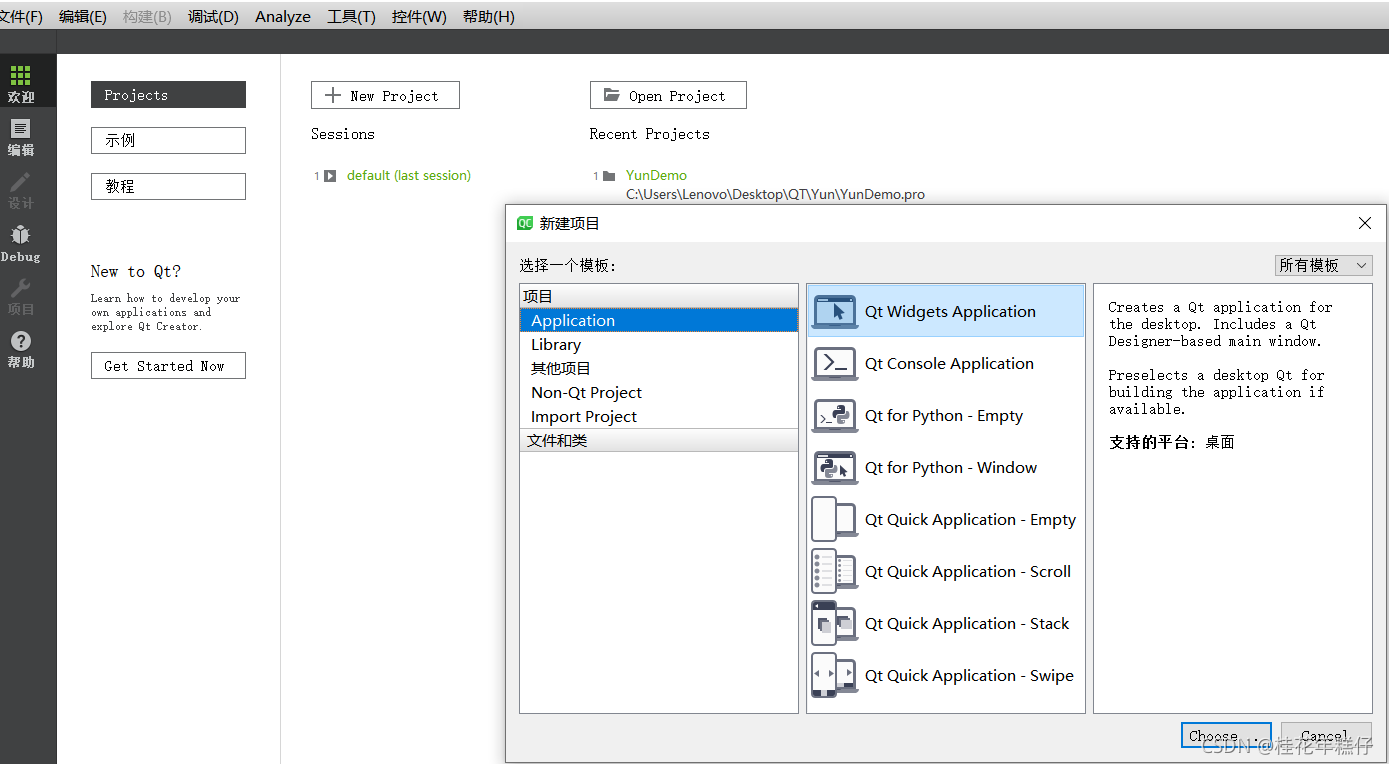Click the Cancel button in dialog
Screen dimensions: 1389x764
click(1326, 736)
